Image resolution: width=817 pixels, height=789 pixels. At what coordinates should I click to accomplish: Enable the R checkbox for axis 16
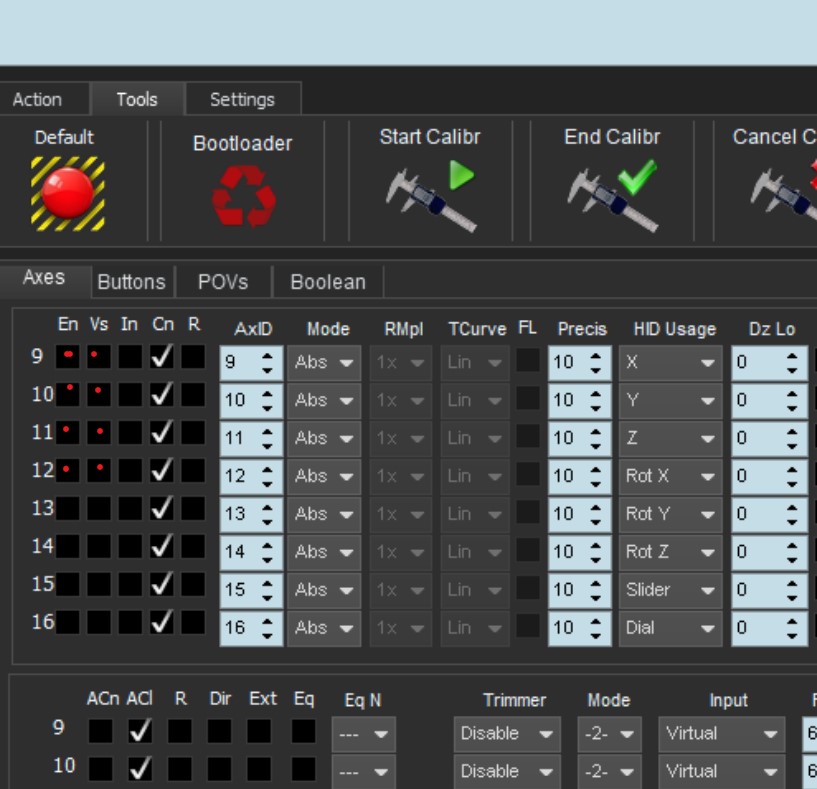(193, 623)
